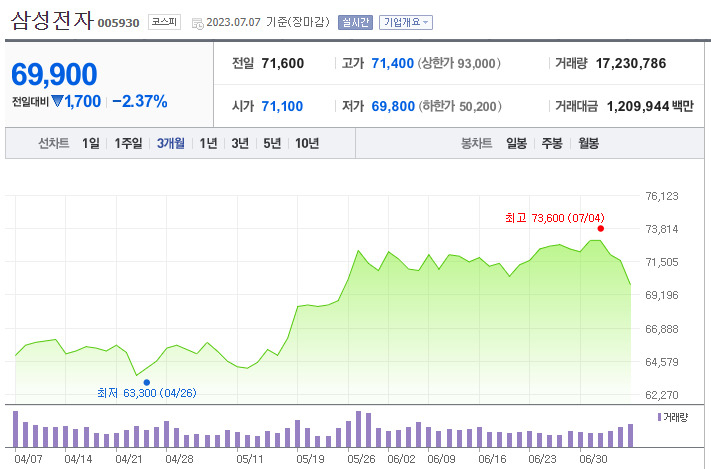Click the 삼성전자 stock name heading
Image resolution: width=711 pixels, height=469 pixels.
(52, 20)
